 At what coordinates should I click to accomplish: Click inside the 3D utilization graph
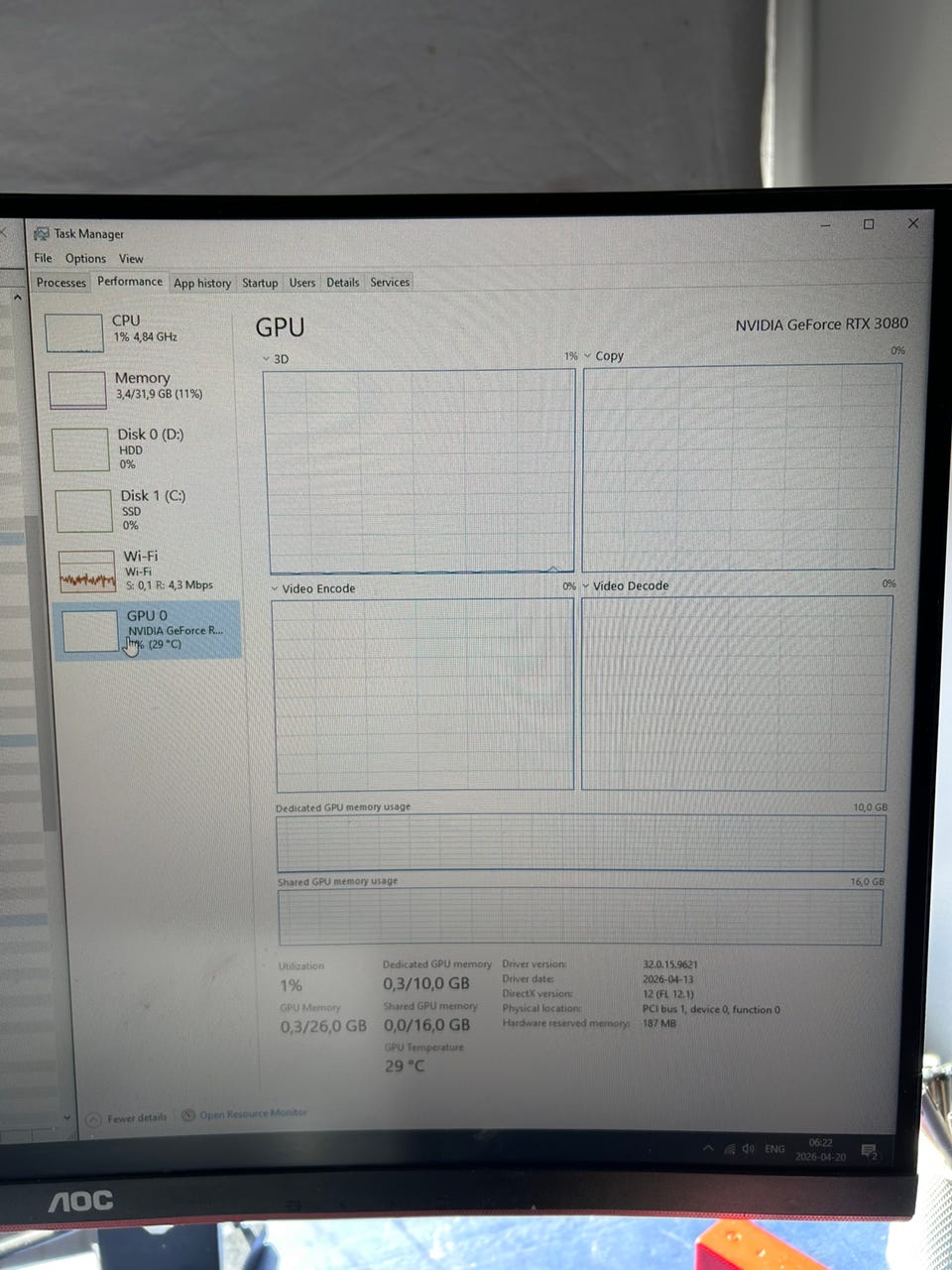pos(419,472)
